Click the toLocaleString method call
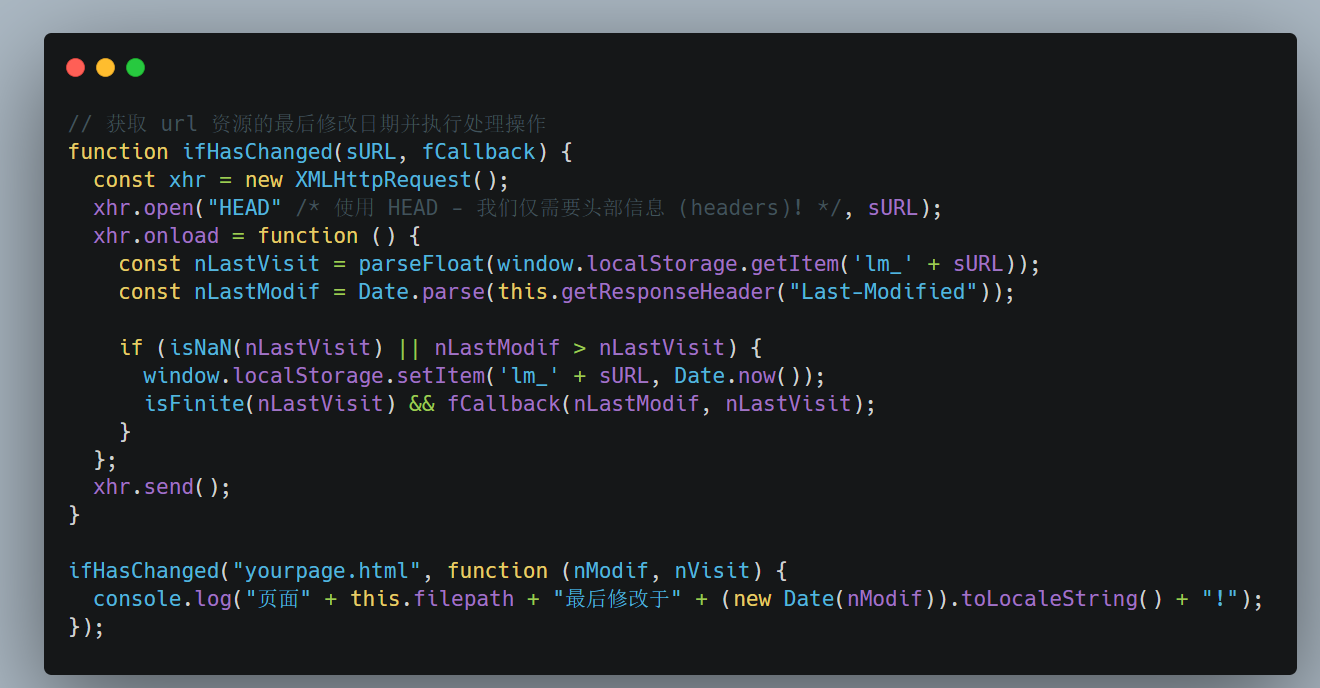The width and height of the screenshot is (1320, 688). [x=1049, y=599]
